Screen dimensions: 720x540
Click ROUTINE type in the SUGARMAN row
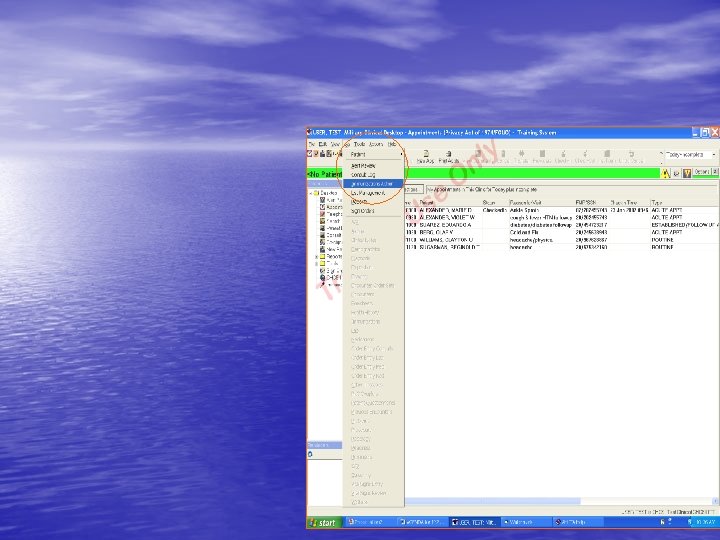point(662,247)
